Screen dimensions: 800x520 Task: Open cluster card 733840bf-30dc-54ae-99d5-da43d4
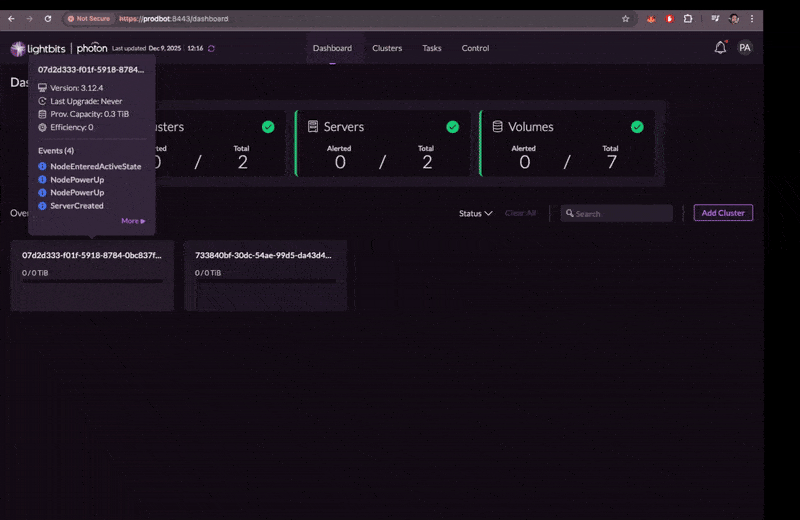(x=265, y=276)
